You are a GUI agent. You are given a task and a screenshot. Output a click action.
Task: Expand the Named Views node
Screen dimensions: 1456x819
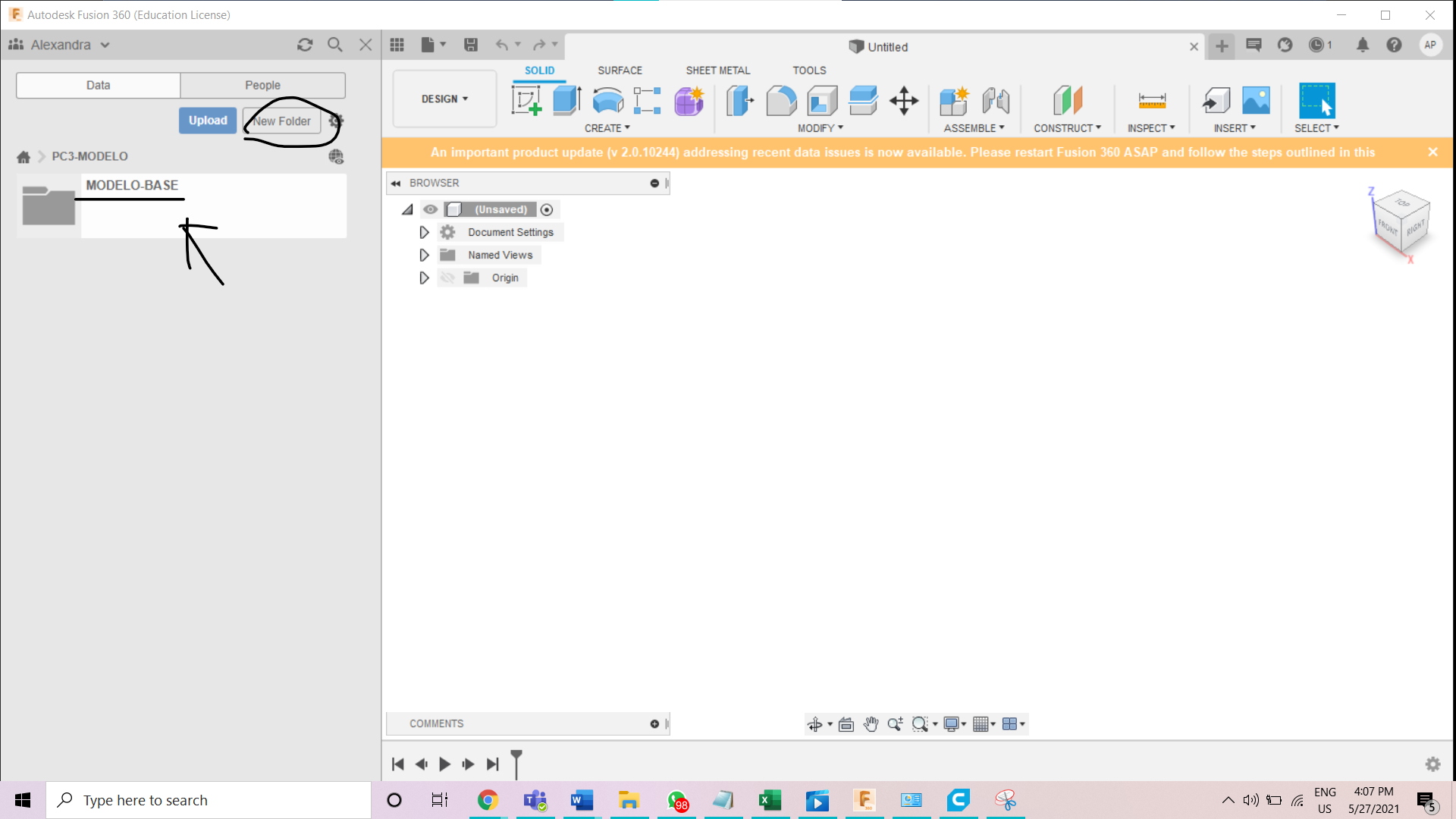point(424,255)
